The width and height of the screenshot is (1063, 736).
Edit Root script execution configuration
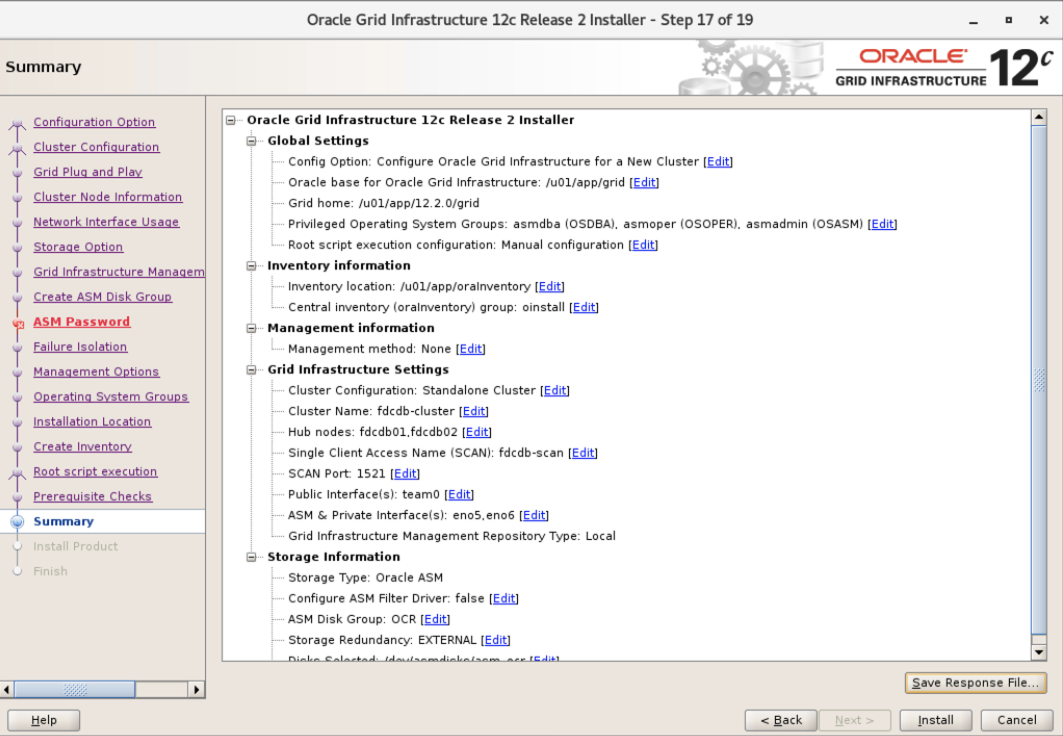point(643,245)
